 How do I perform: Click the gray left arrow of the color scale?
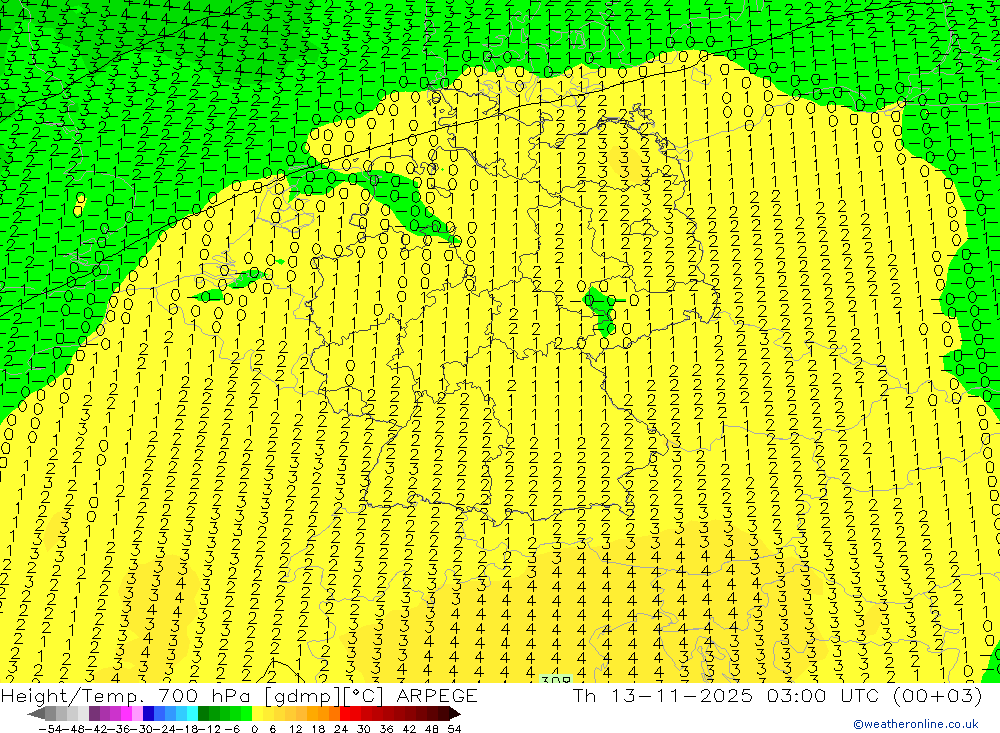36,713
